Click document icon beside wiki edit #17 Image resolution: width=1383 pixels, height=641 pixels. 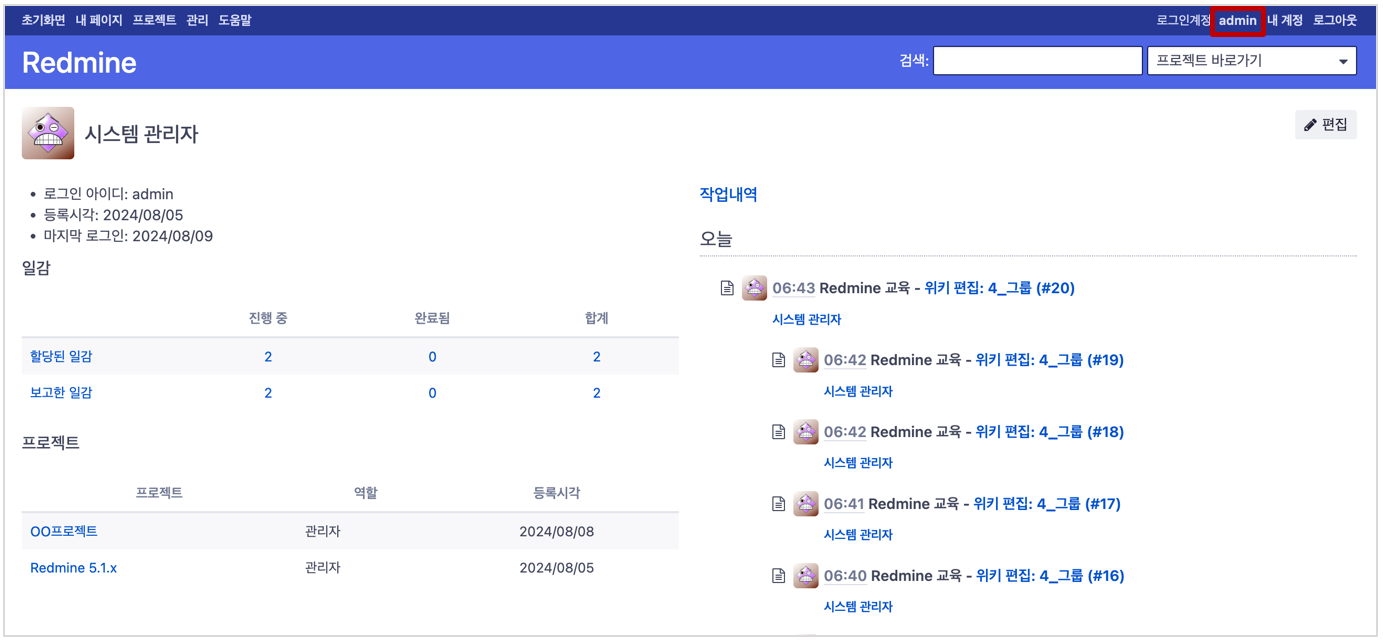[778, 504]
